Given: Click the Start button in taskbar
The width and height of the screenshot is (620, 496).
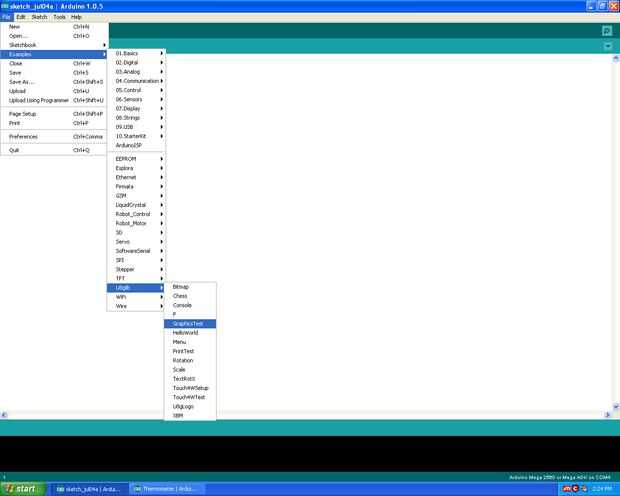Looking at the screenshot, I should (x=23, y=489).
